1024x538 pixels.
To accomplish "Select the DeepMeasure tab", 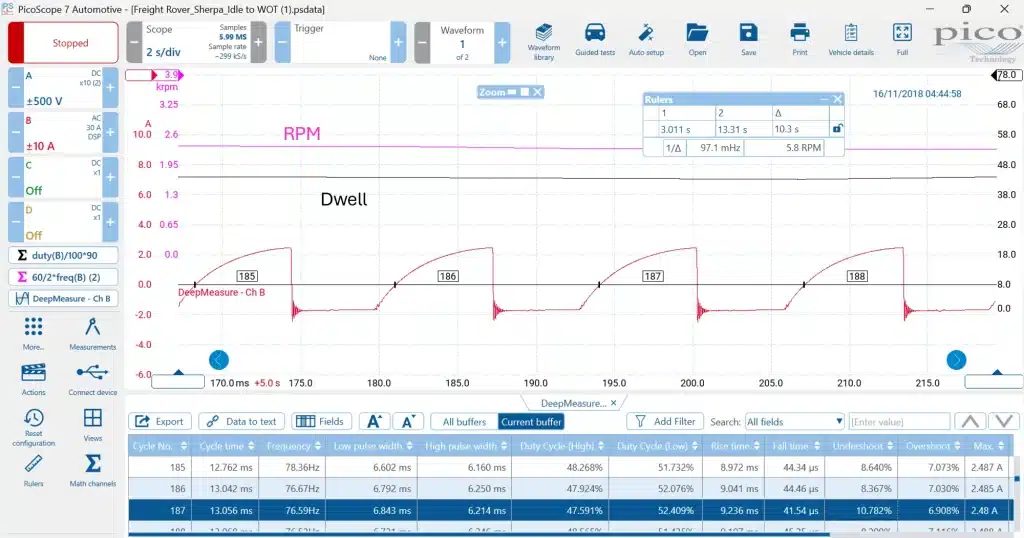I will pos(573,404).
